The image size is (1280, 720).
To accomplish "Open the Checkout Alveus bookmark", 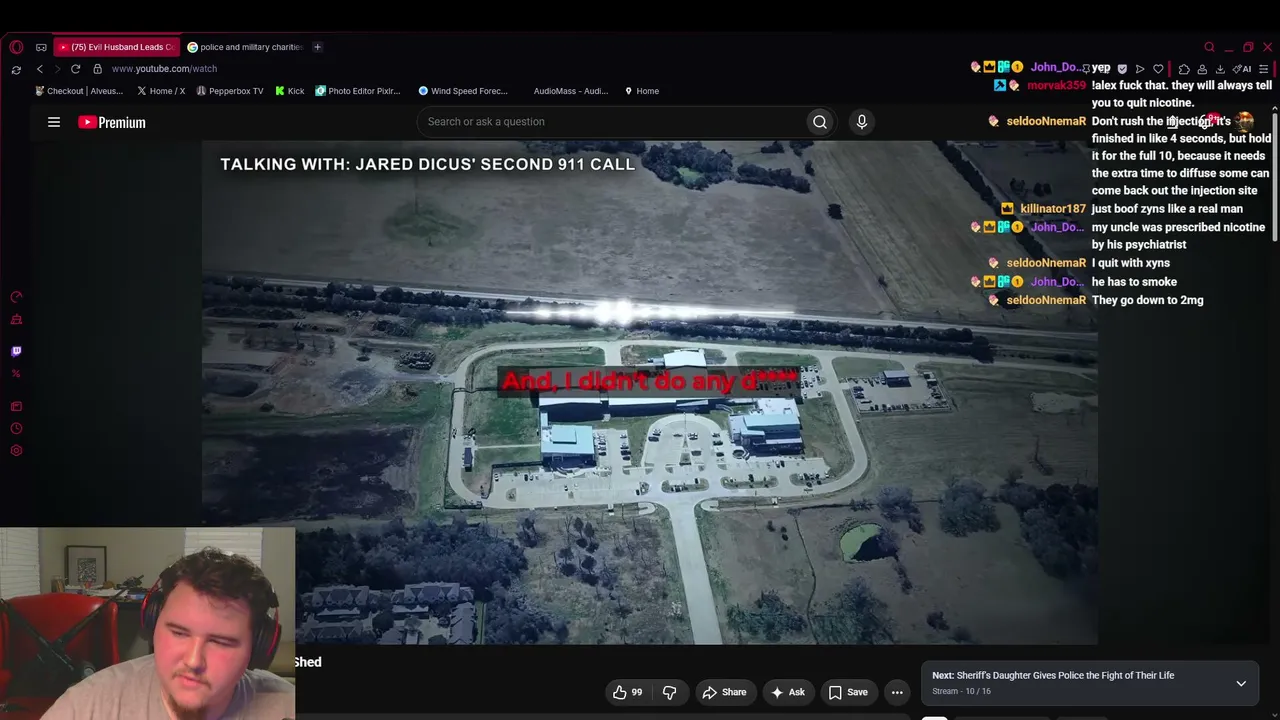I will click(79, 91).
